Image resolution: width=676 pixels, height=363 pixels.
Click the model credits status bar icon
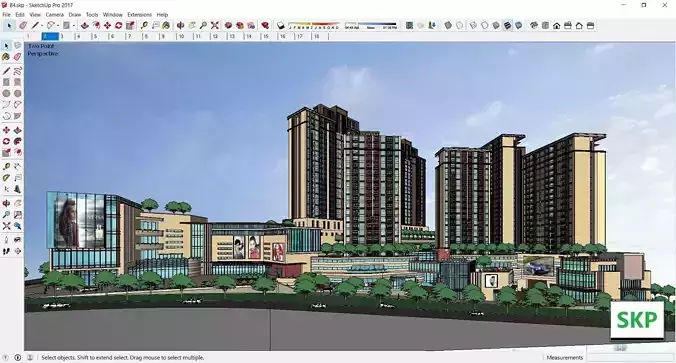point(18,357)
